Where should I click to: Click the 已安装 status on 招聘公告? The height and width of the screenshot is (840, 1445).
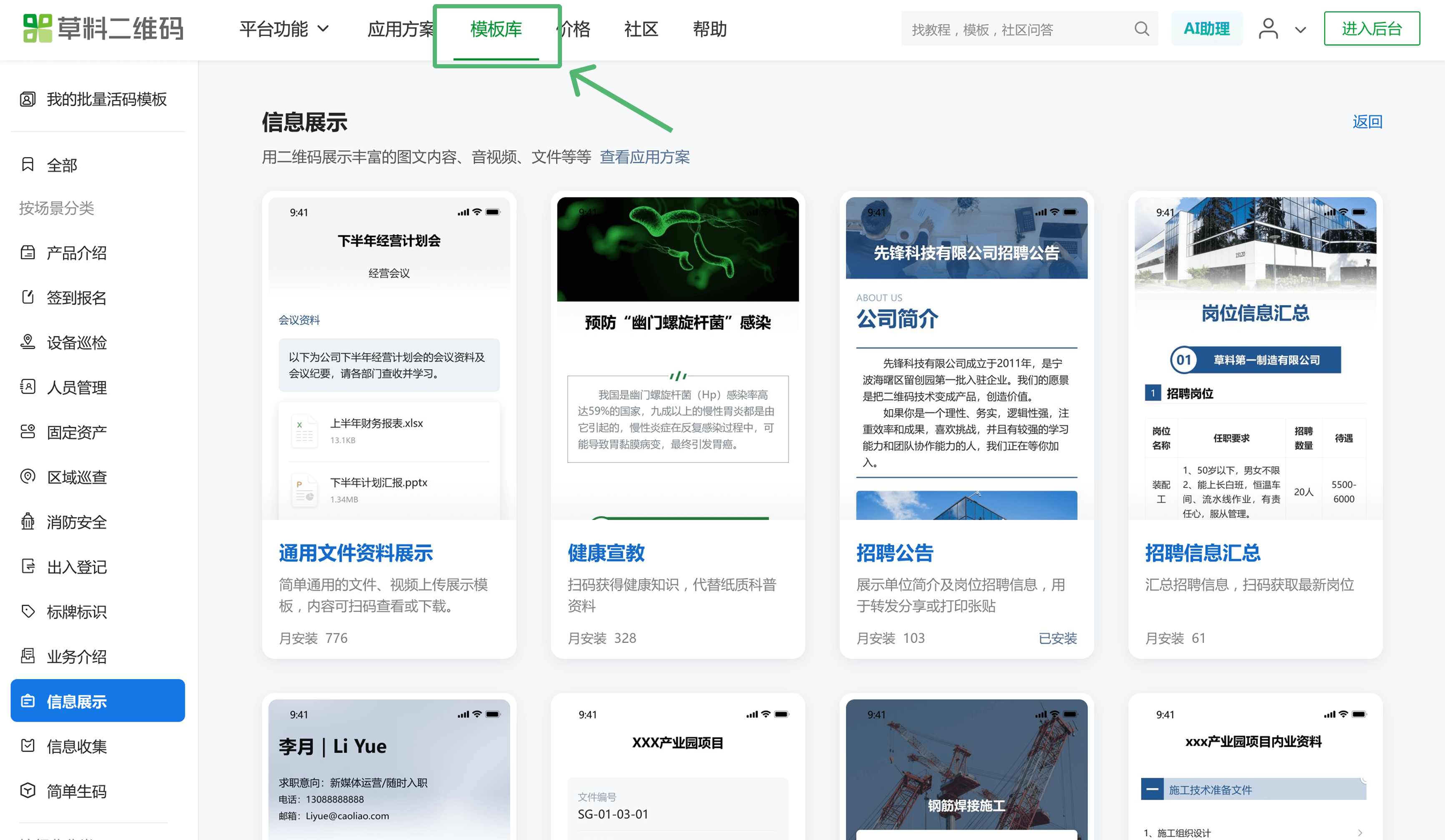pyautogui.click(x=1057, y=638)
